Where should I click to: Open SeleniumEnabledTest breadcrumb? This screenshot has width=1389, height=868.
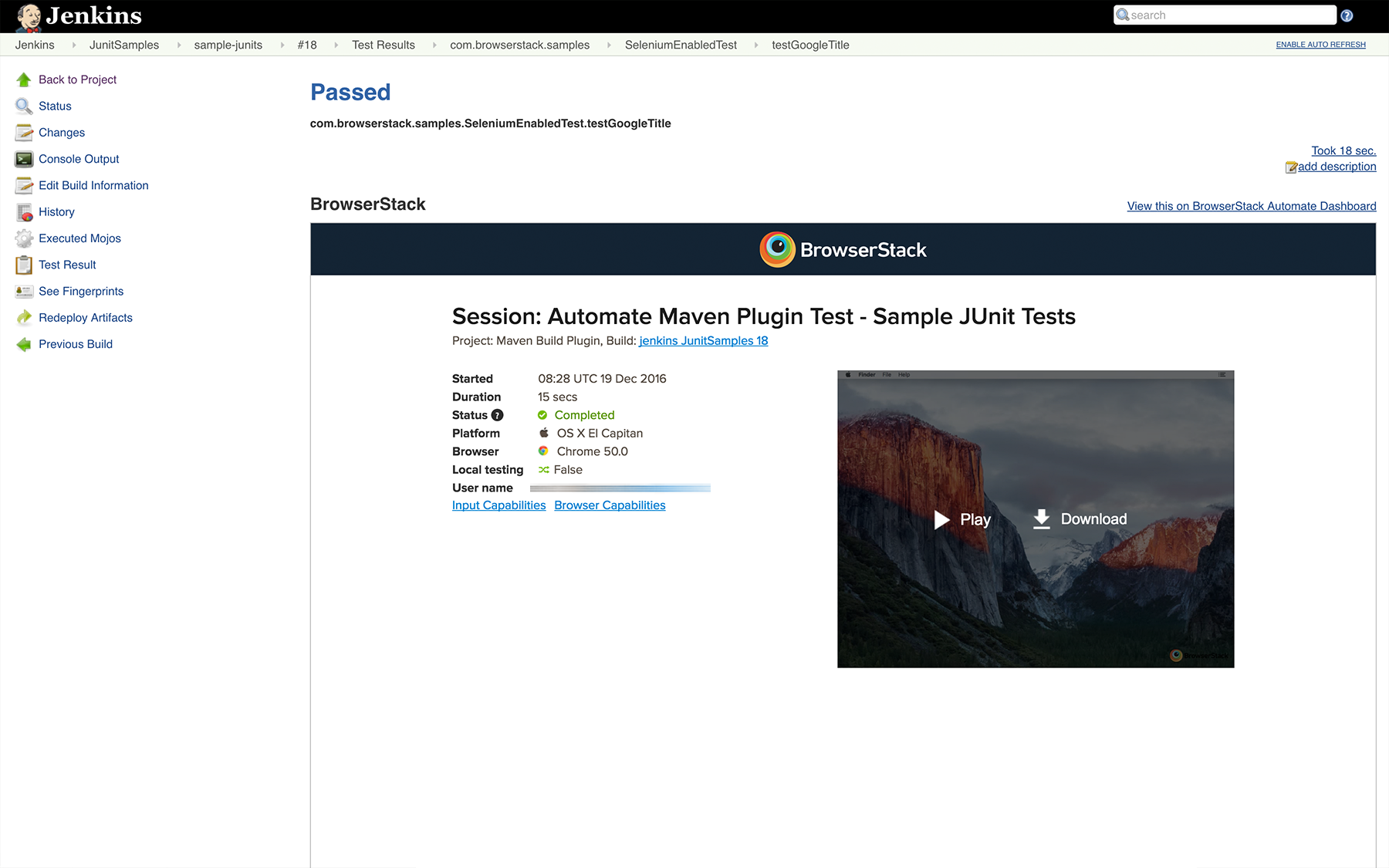(681, 45)
